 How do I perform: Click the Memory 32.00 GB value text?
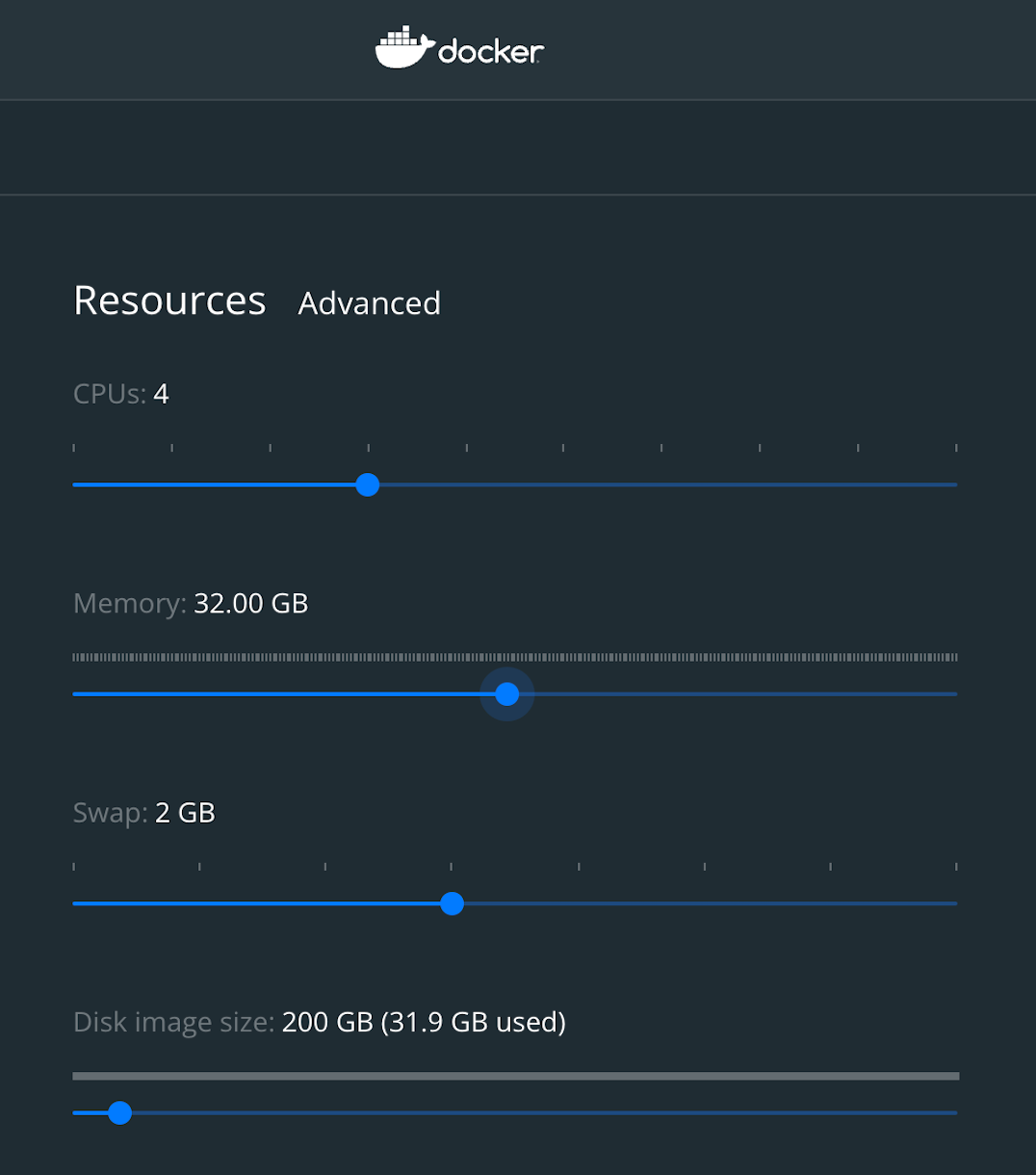[251, 604]
